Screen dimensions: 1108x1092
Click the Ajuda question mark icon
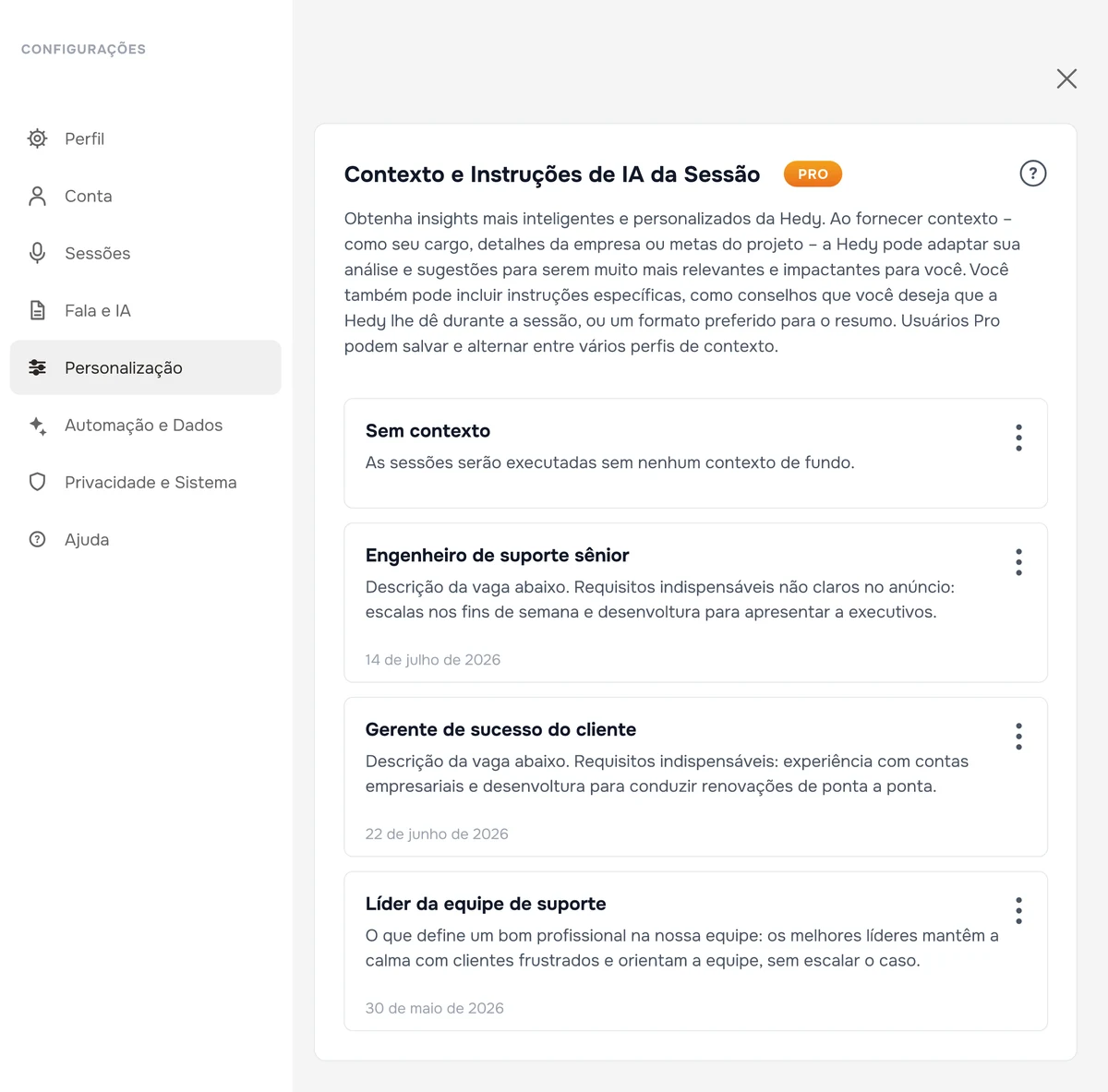coord(37,539)
